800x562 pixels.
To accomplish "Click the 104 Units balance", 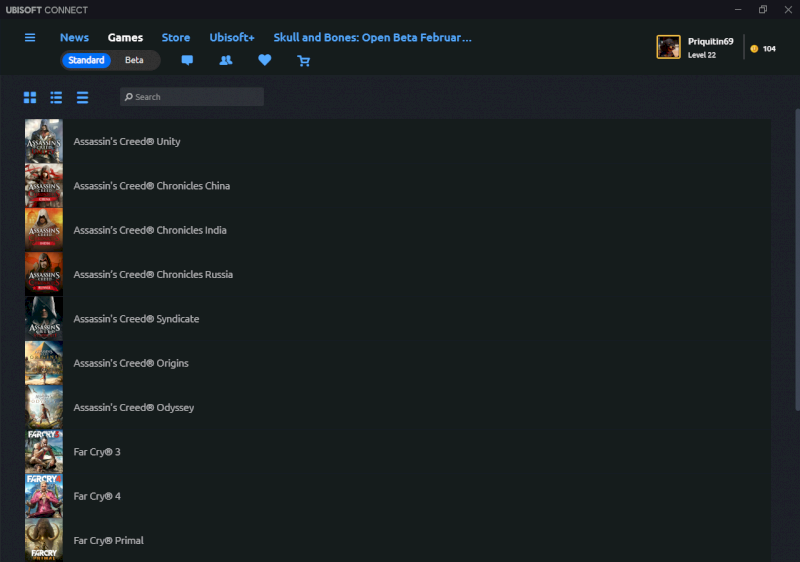I will (769, 49).
